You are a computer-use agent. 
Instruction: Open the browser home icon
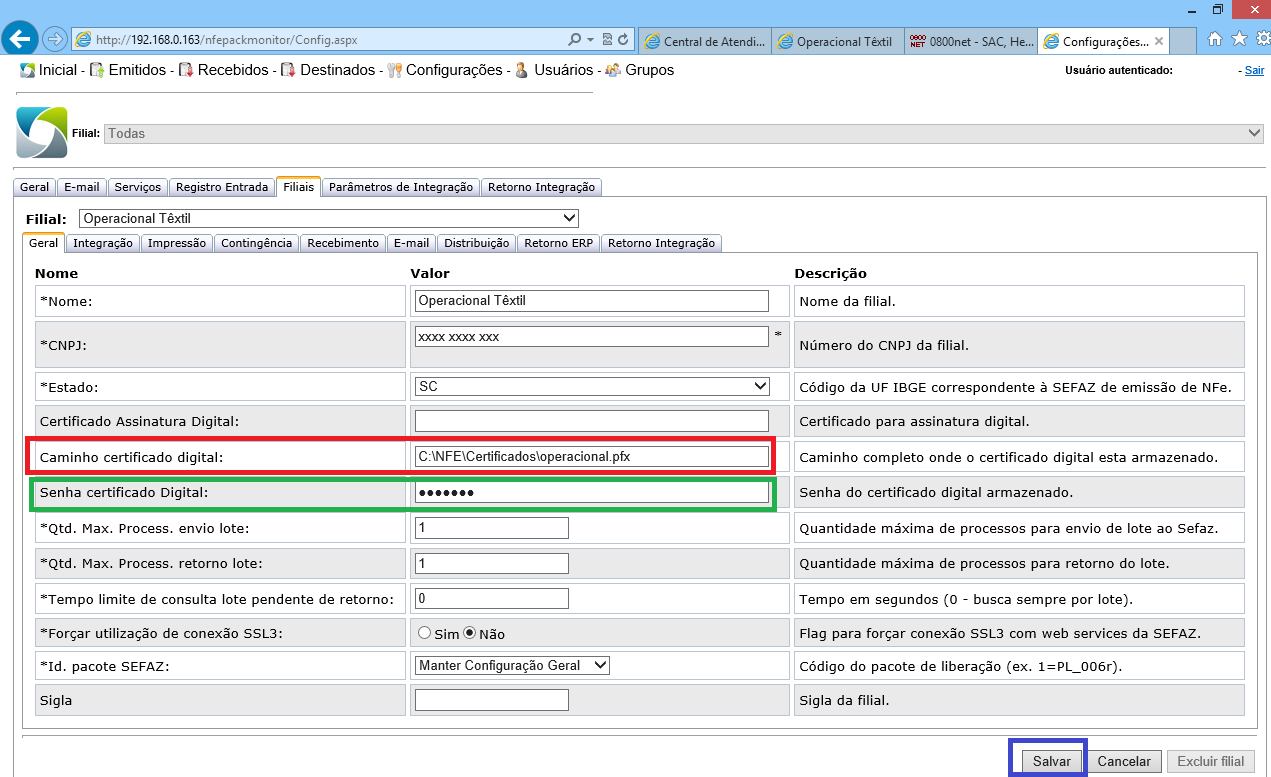pos(1216,40)
